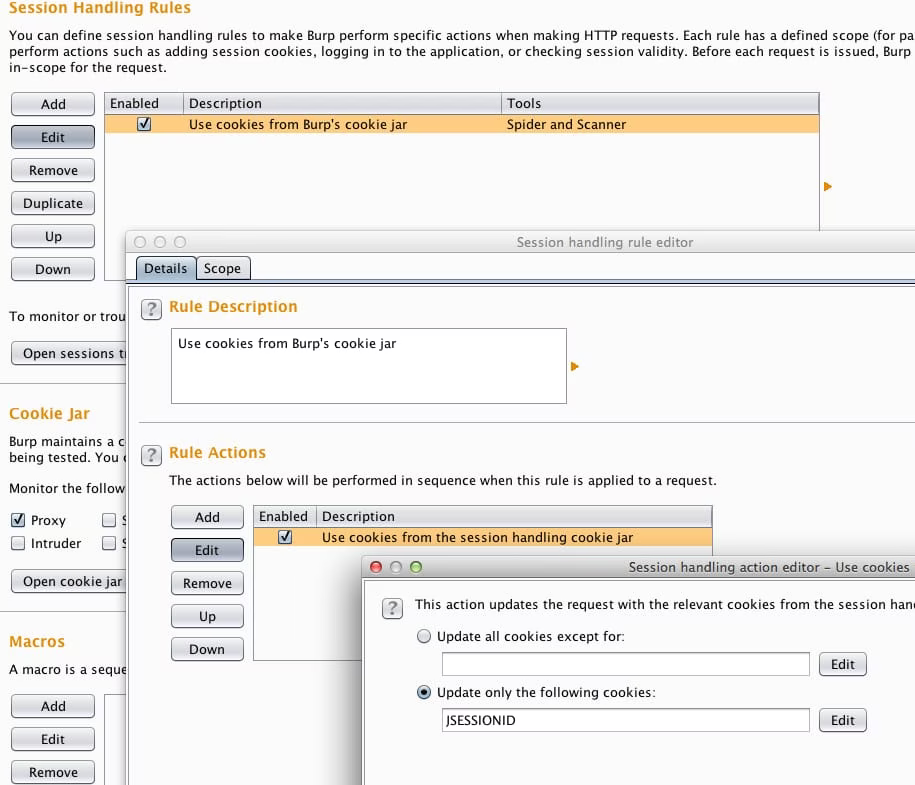This screenshot has height=785, width=915.
Task: Click Description header in rules table
Action: click(x=342, y=103)
